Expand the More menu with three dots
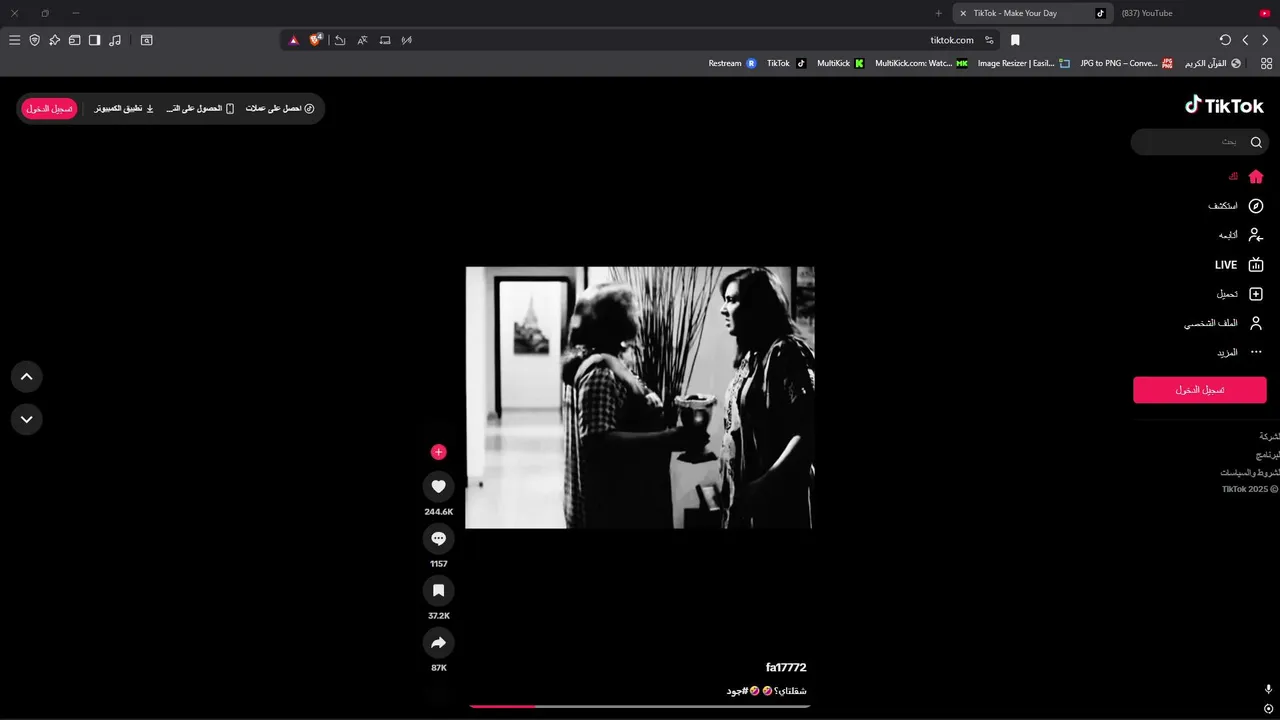The image size is (1280, 720). pos(1256,352)
